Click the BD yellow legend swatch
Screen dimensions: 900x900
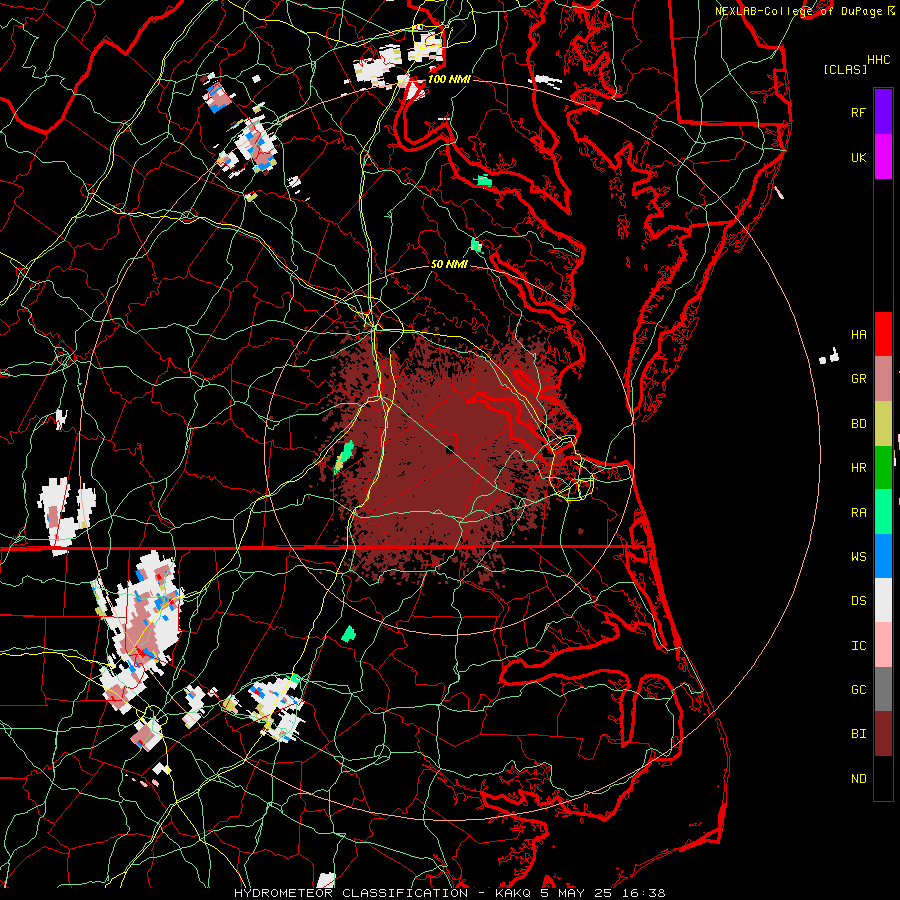click(883, 423)
